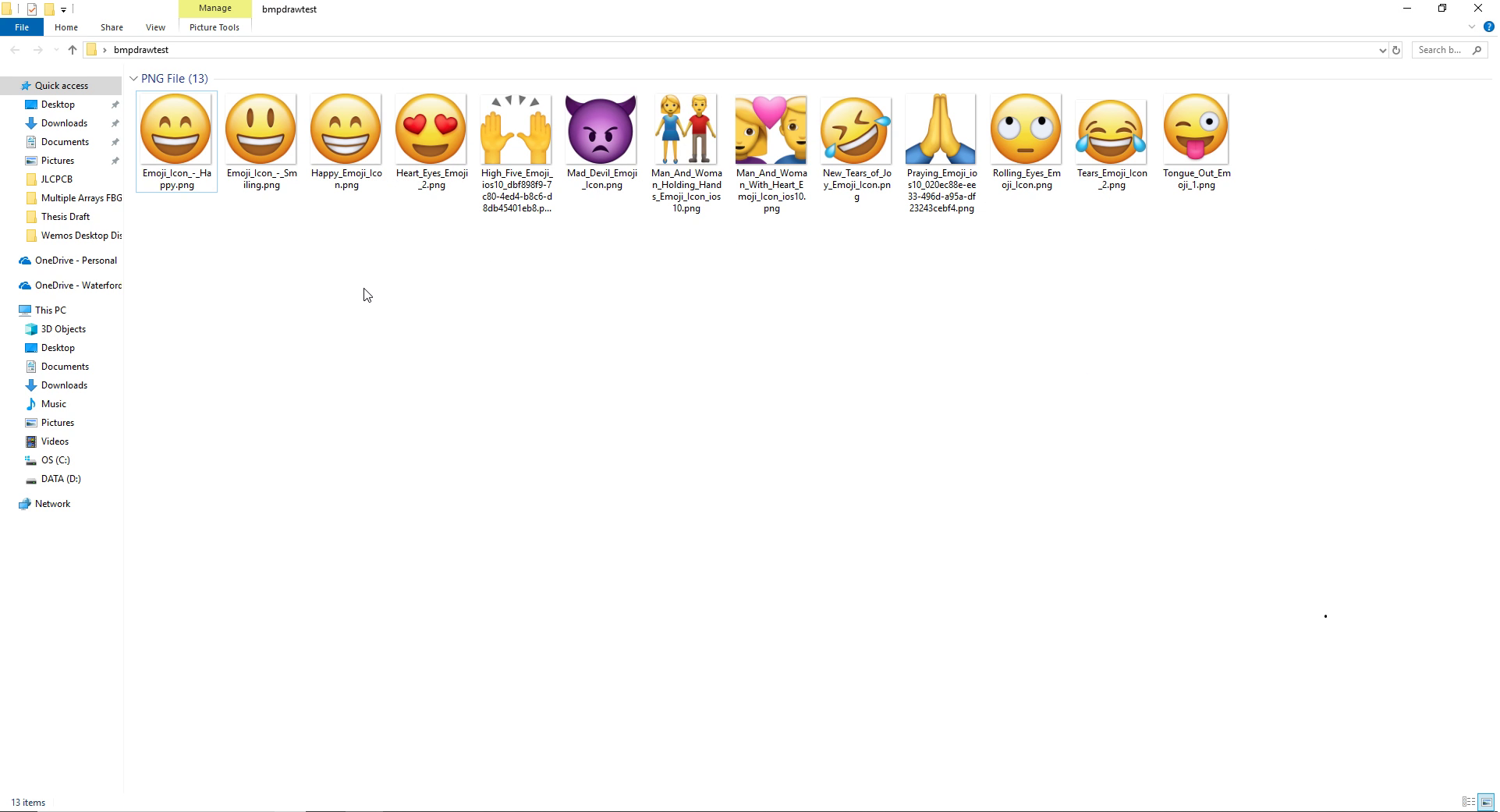This screenshot has height=812, width=1500.
Task: Open OneDrive - Waterford location
Action: 78,285
